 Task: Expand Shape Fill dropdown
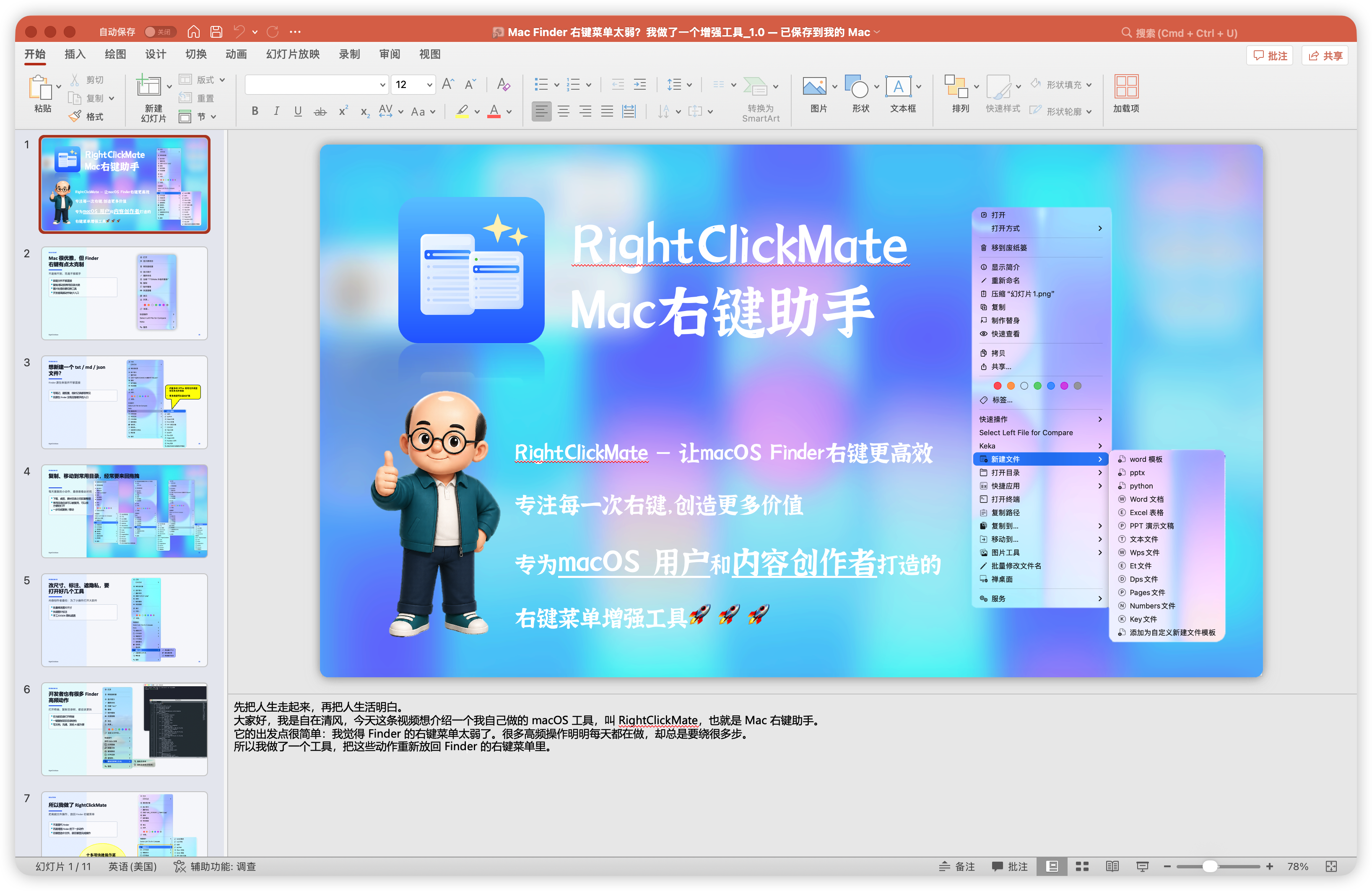pos(1089,85)
